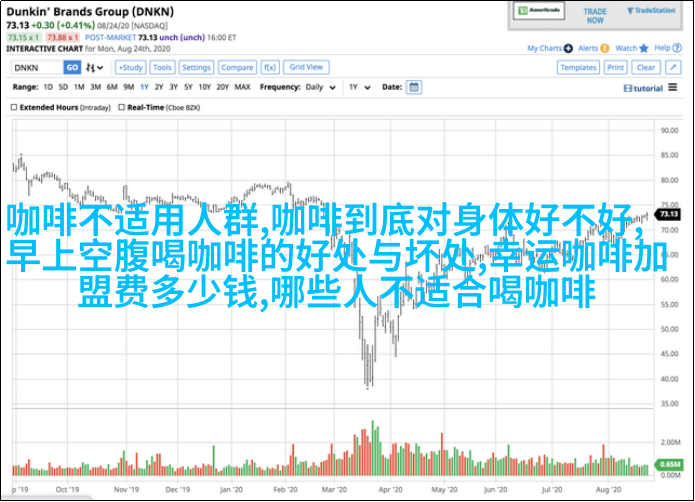695x502 pixels.
Task: Click the Print button
Action: pos(615,67)
